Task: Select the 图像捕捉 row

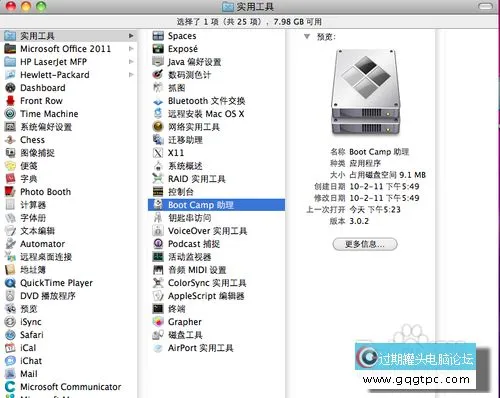Action: [x=70, y=153]
